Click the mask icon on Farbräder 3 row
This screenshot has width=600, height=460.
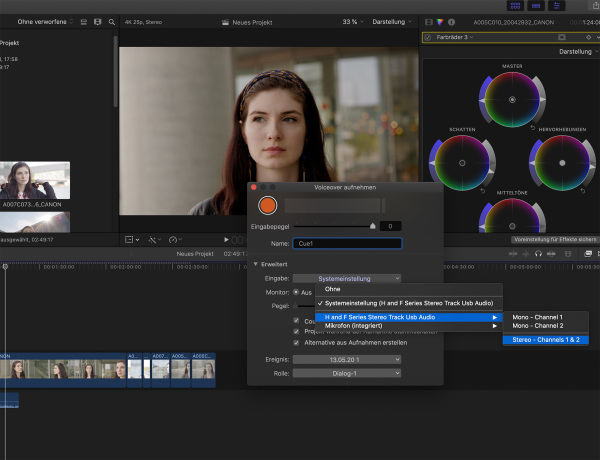tap(562, 37)
